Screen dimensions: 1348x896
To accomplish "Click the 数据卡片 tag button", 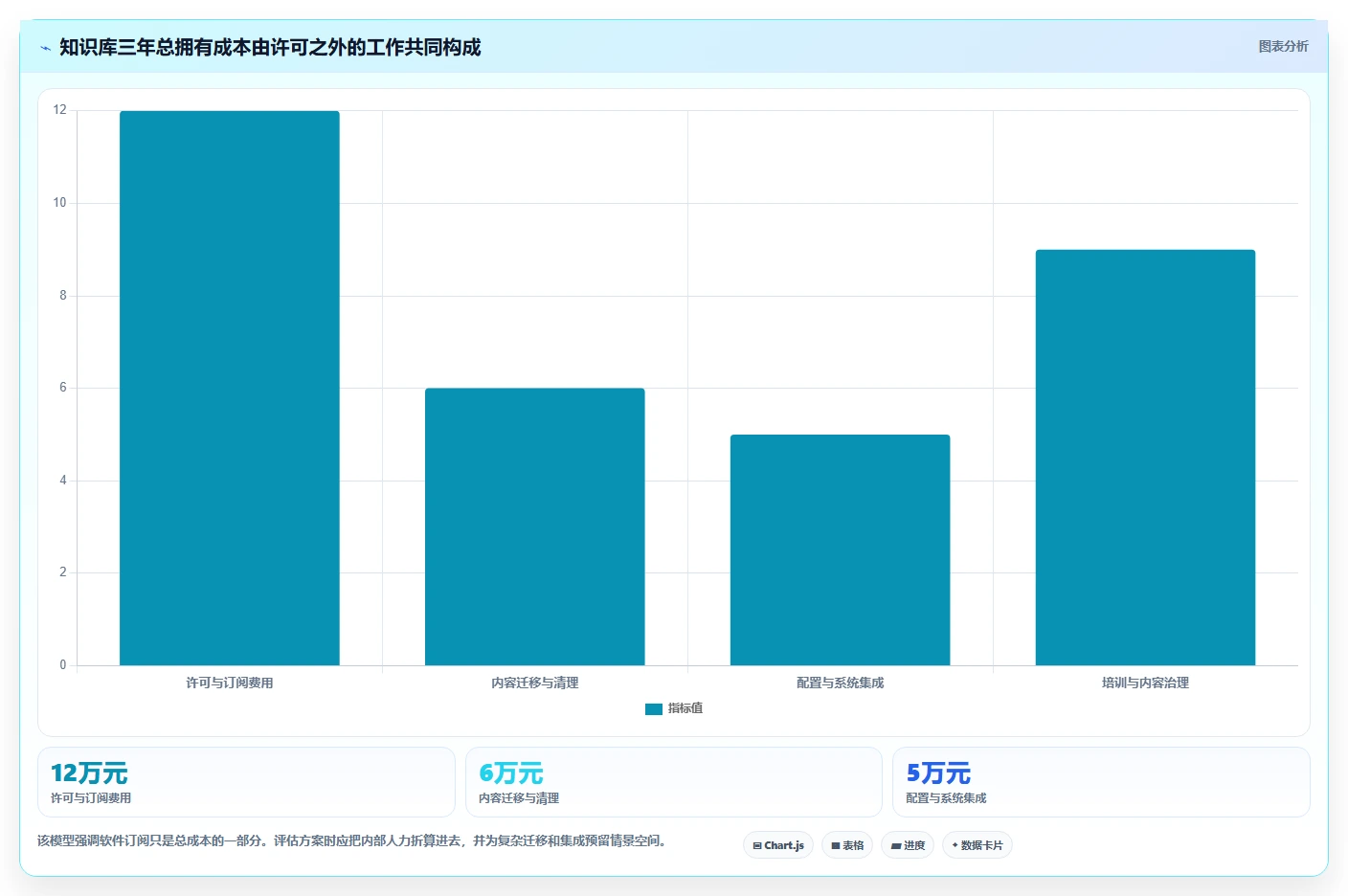I will (x=977, y=845).
